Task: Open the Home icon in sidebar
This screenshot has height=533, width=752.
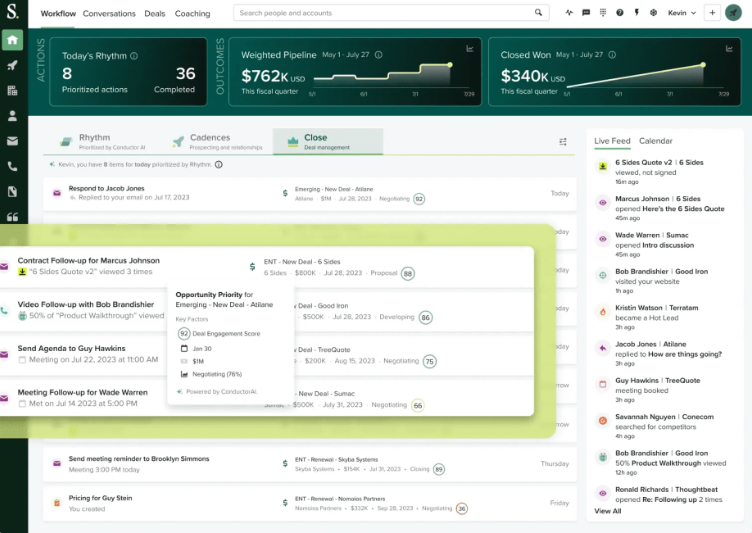Action: pos(12,39)
